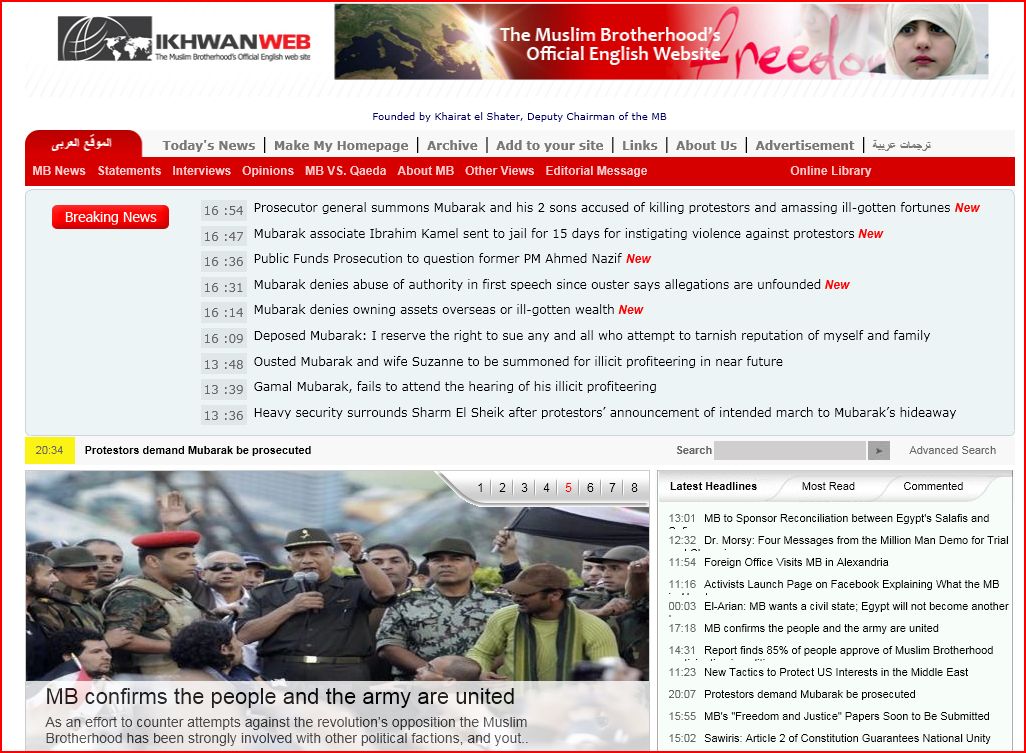The width and height of the screenshot is (1026, 753).
Task: Open headline about Foreign Office visiting Alexandria
Action: [x=796, y=562]
